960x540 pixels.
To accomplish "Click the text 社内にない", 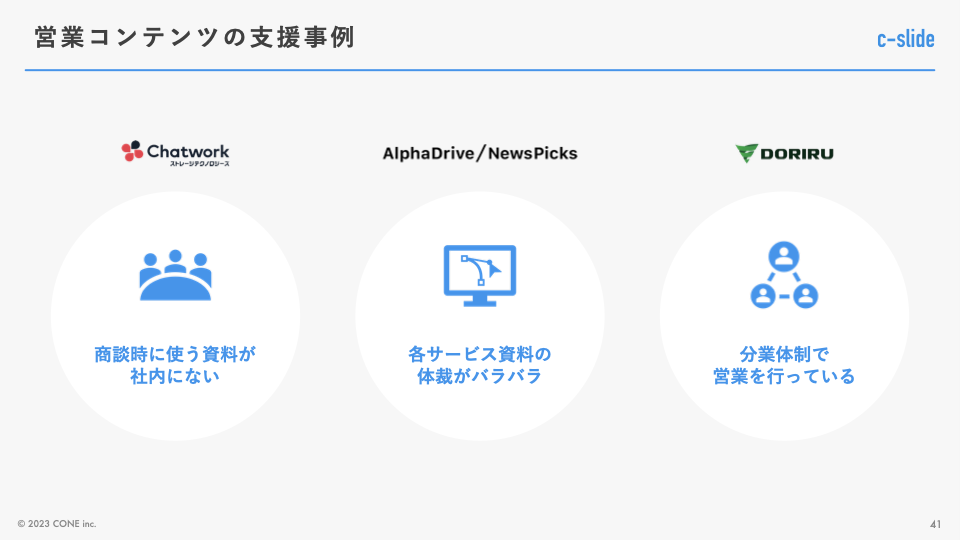I will [x=175, y=378].
